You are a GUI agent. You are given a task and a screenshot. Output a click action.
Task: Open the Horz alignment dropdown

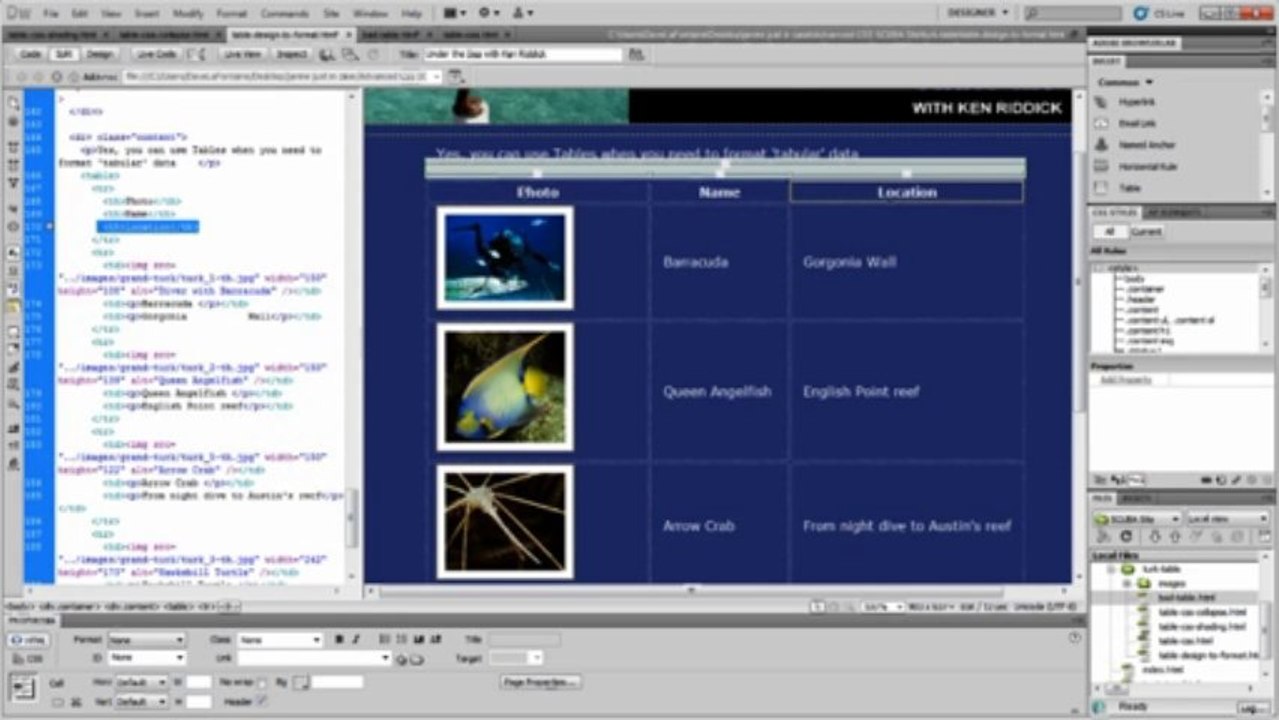point(141,683)
